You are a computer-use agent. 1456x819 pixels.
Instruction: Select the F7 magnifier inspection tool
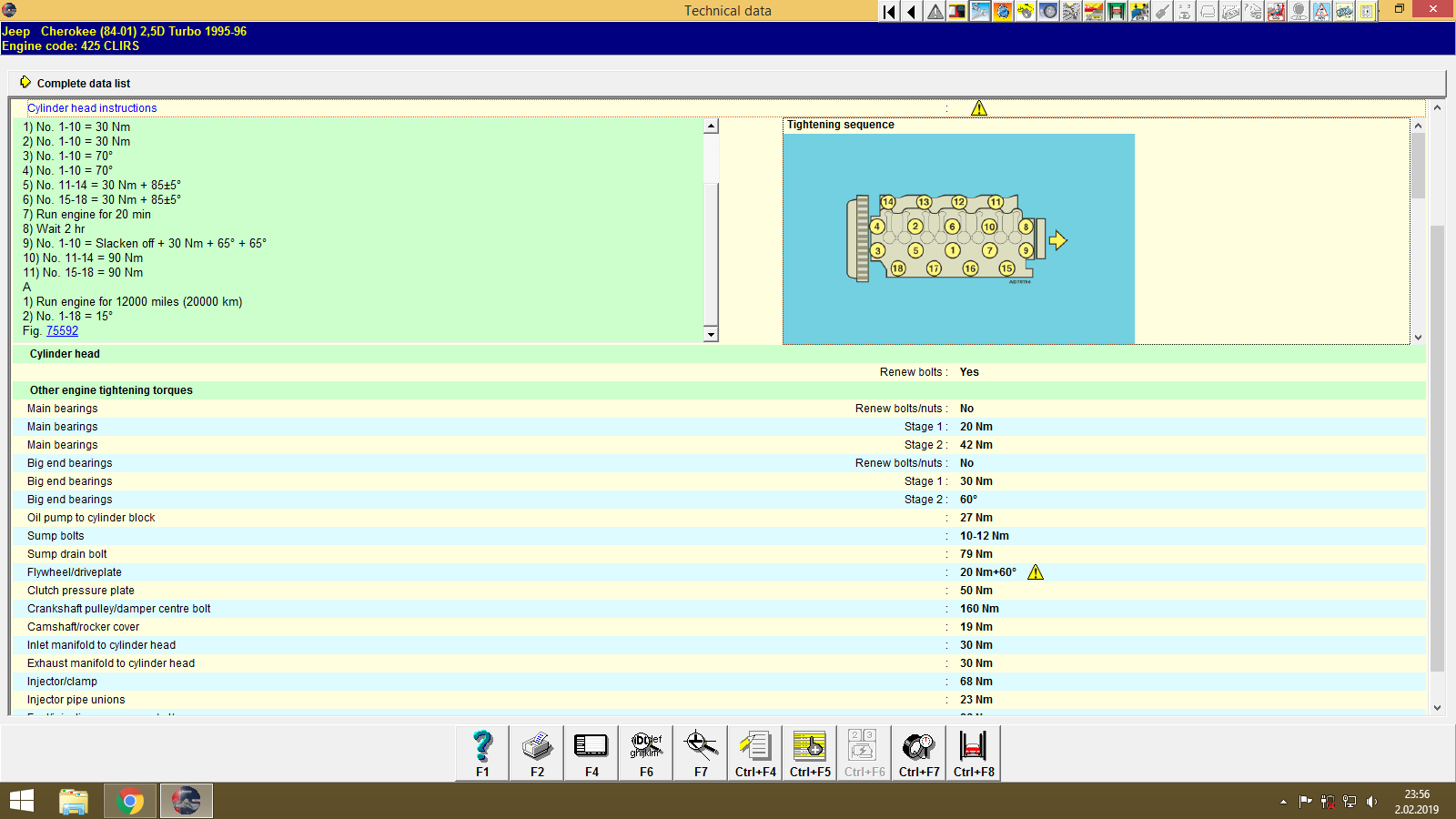(700, 751)
